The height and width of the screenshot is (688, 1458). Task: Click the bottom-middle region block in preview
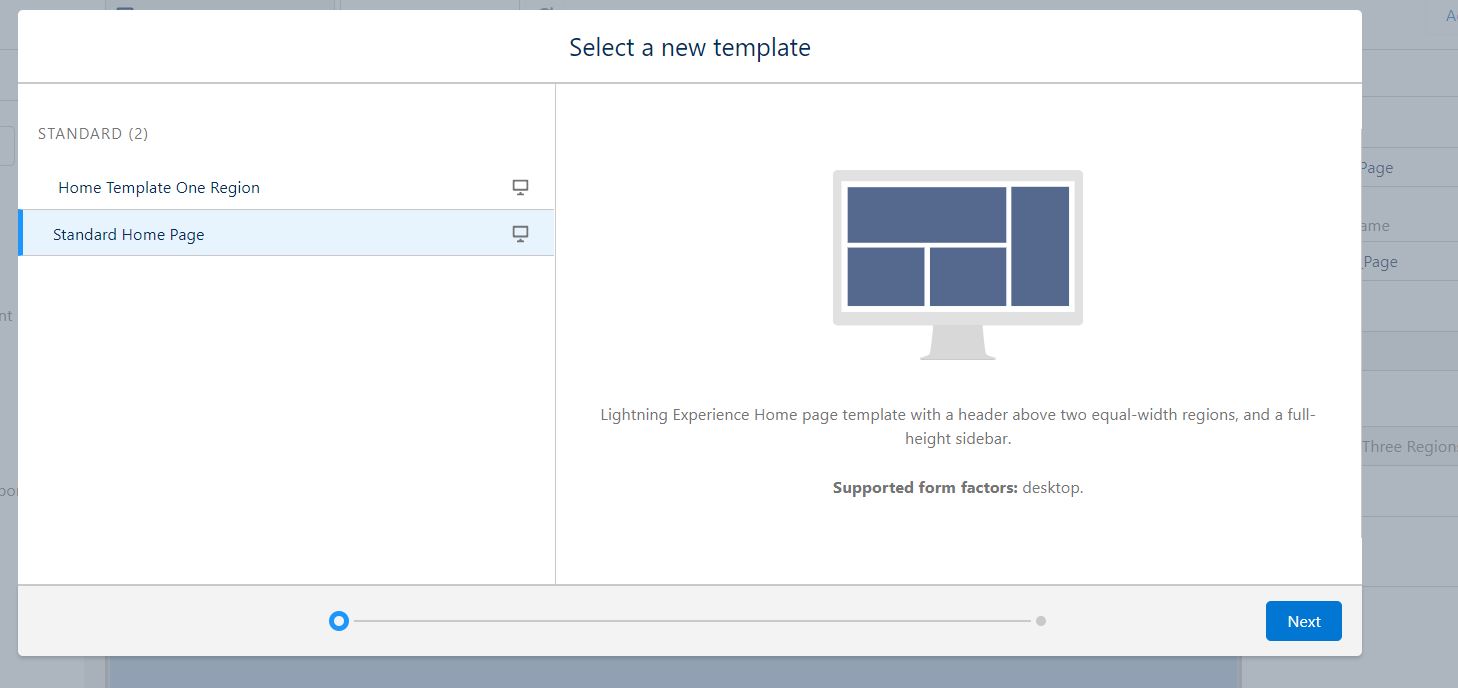[x=967, y=277]
